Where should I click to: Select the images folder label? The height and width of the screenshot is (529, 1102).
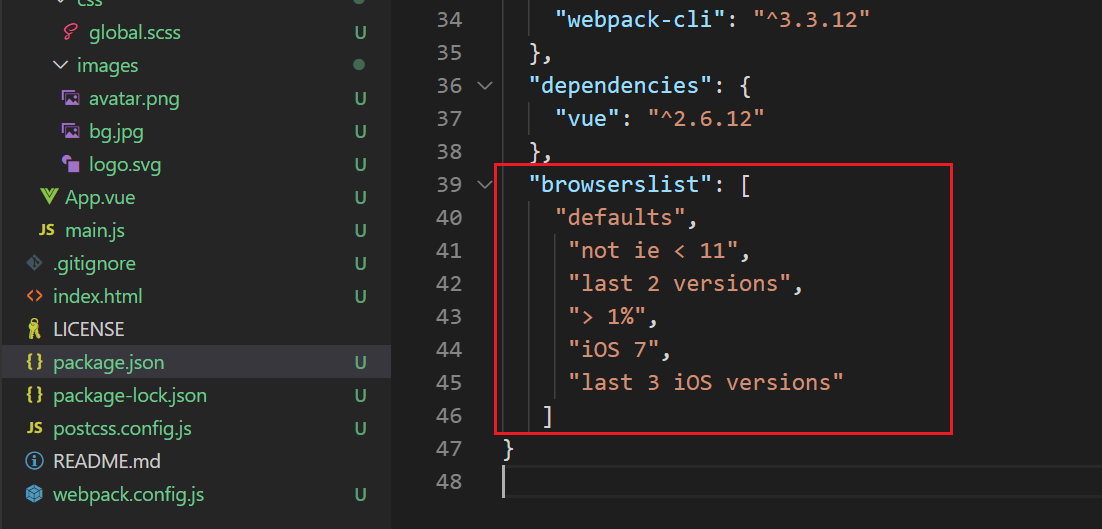pos(108,65)
